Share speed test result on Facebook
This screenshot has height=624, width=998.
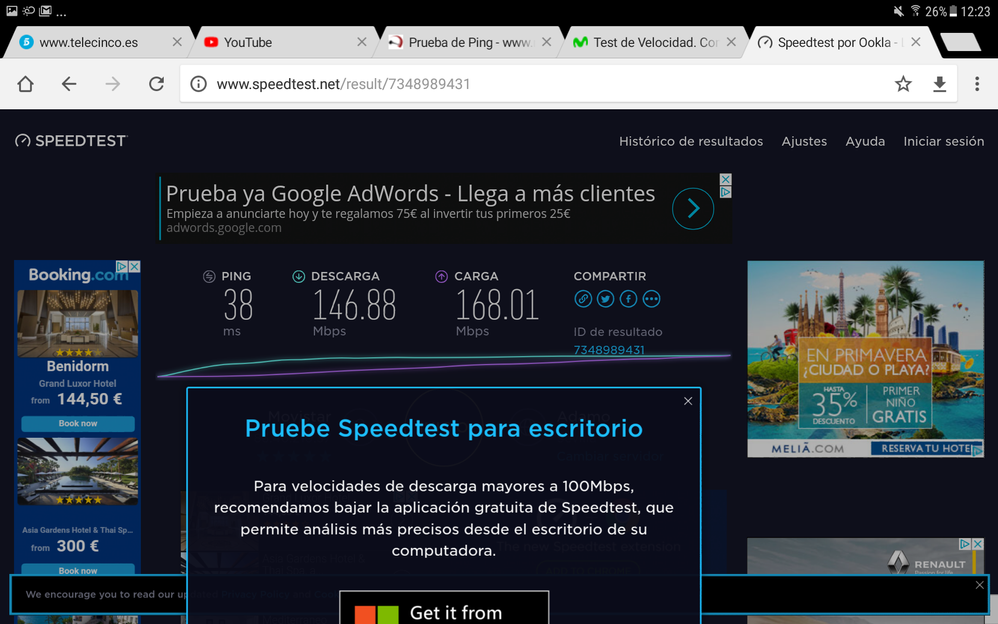click(x=628, y=298)
